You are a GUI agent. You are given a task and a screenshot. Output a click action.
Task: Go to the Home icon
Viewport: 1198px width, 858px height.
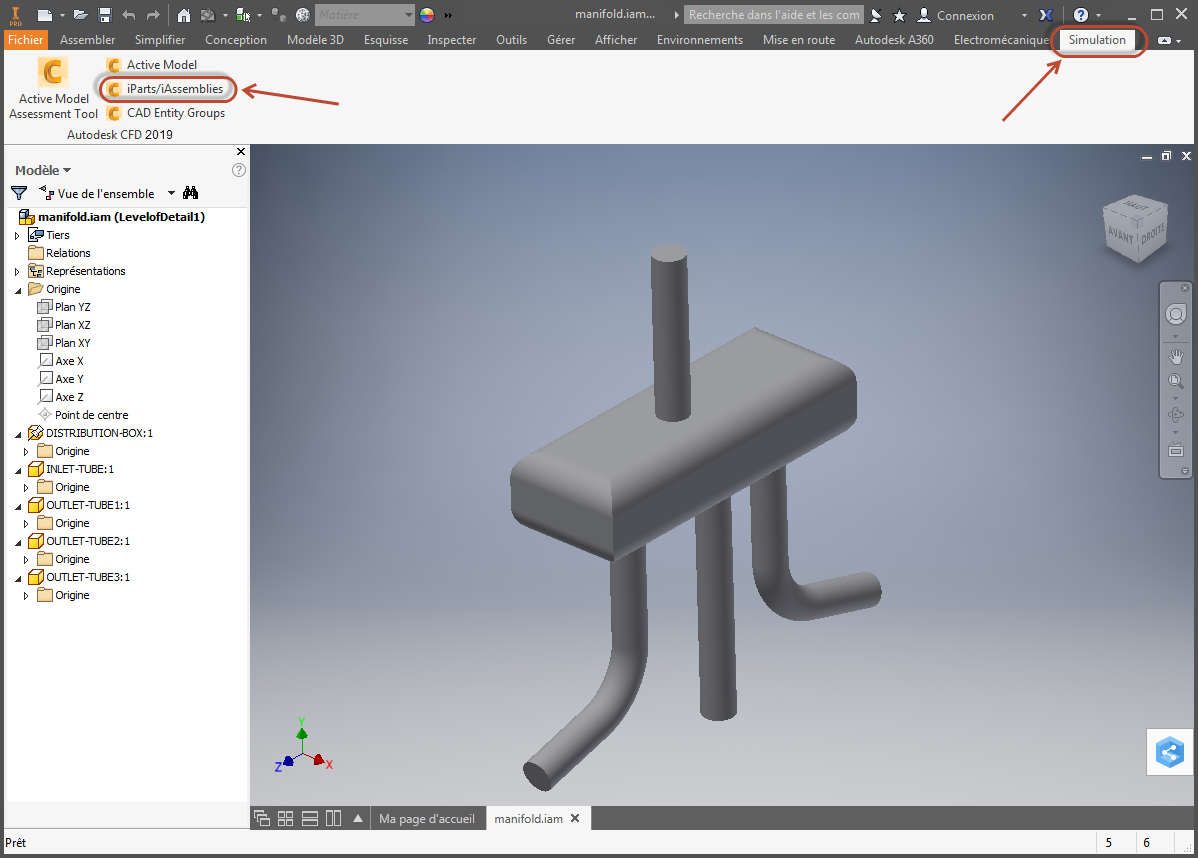coord(183,15)
